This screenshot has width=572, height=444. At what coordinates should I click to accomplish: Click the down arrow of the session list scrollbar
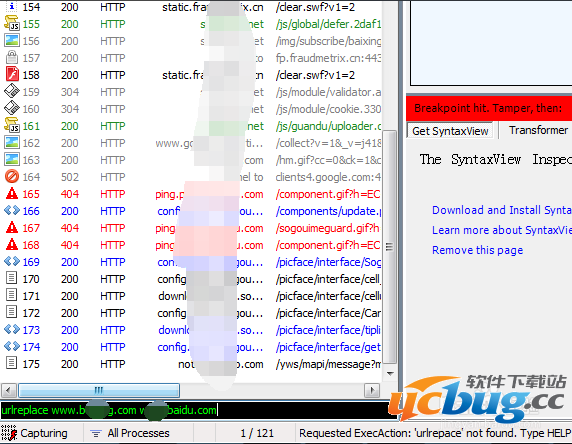coord(390,373)
